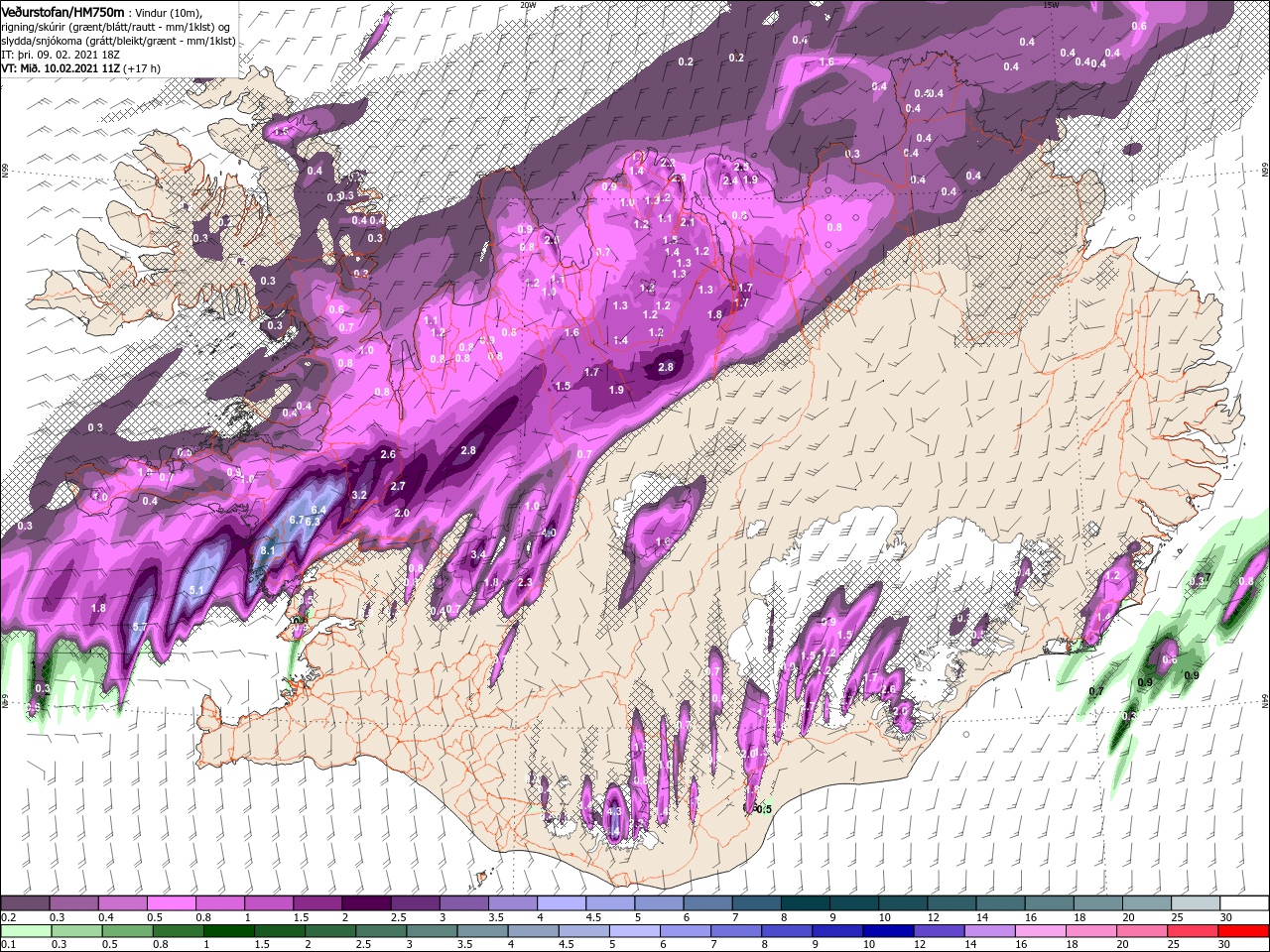Click the "Veðurstofan/HM750m" title text

[x=63, y=11]
